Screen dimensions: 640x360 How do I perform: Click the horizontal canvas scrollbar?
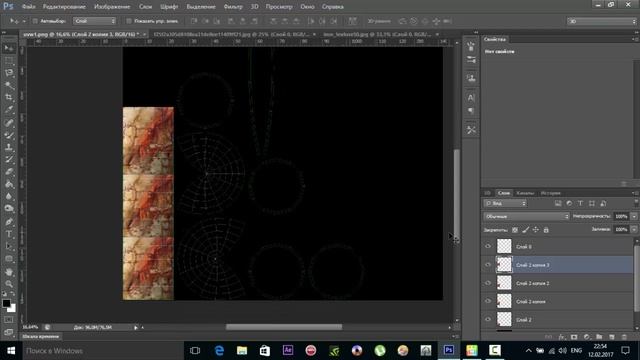click(x=284, y=327)
